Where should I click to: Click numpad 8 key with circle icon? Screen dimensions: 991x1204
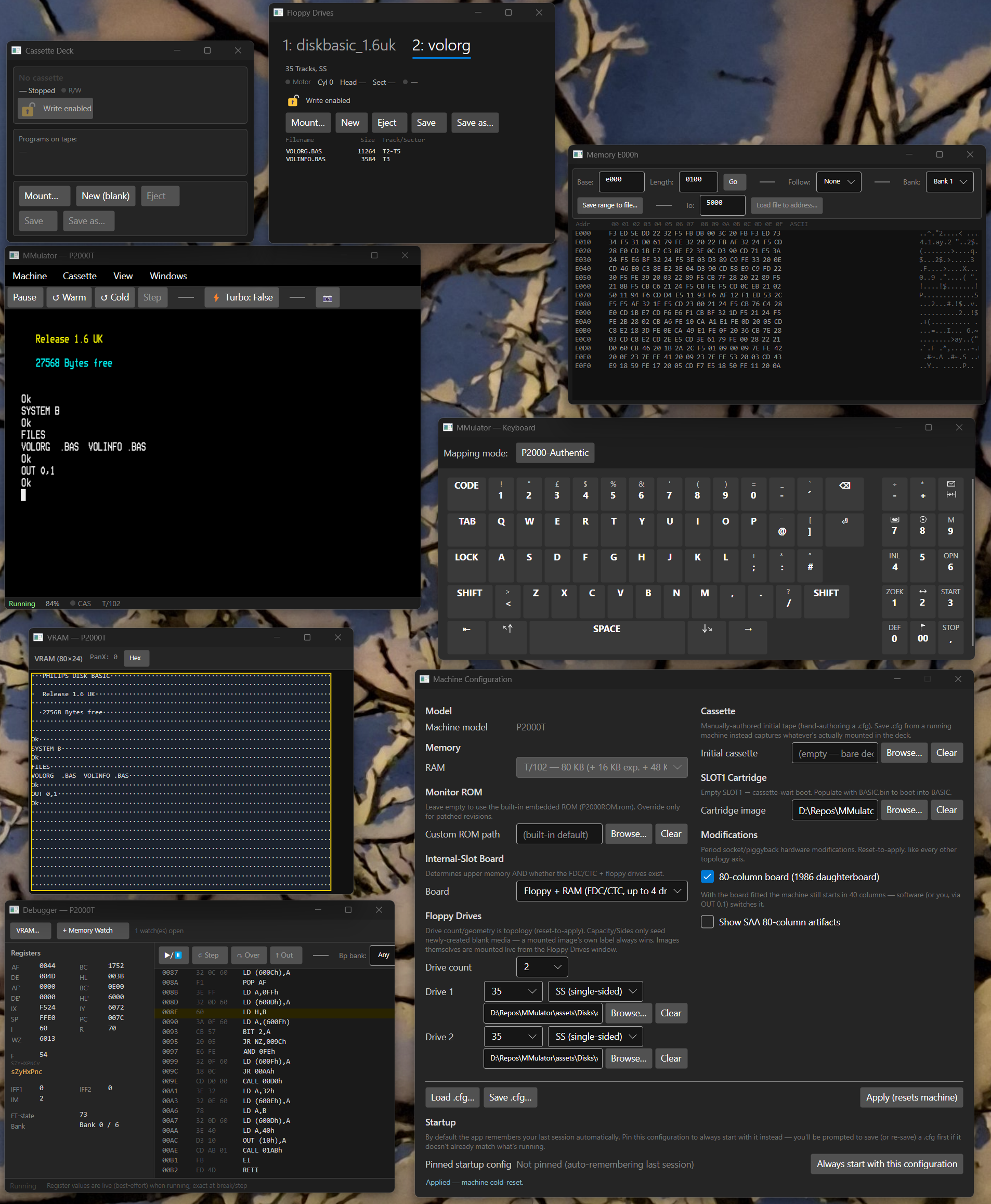click(x=922, y=530)
